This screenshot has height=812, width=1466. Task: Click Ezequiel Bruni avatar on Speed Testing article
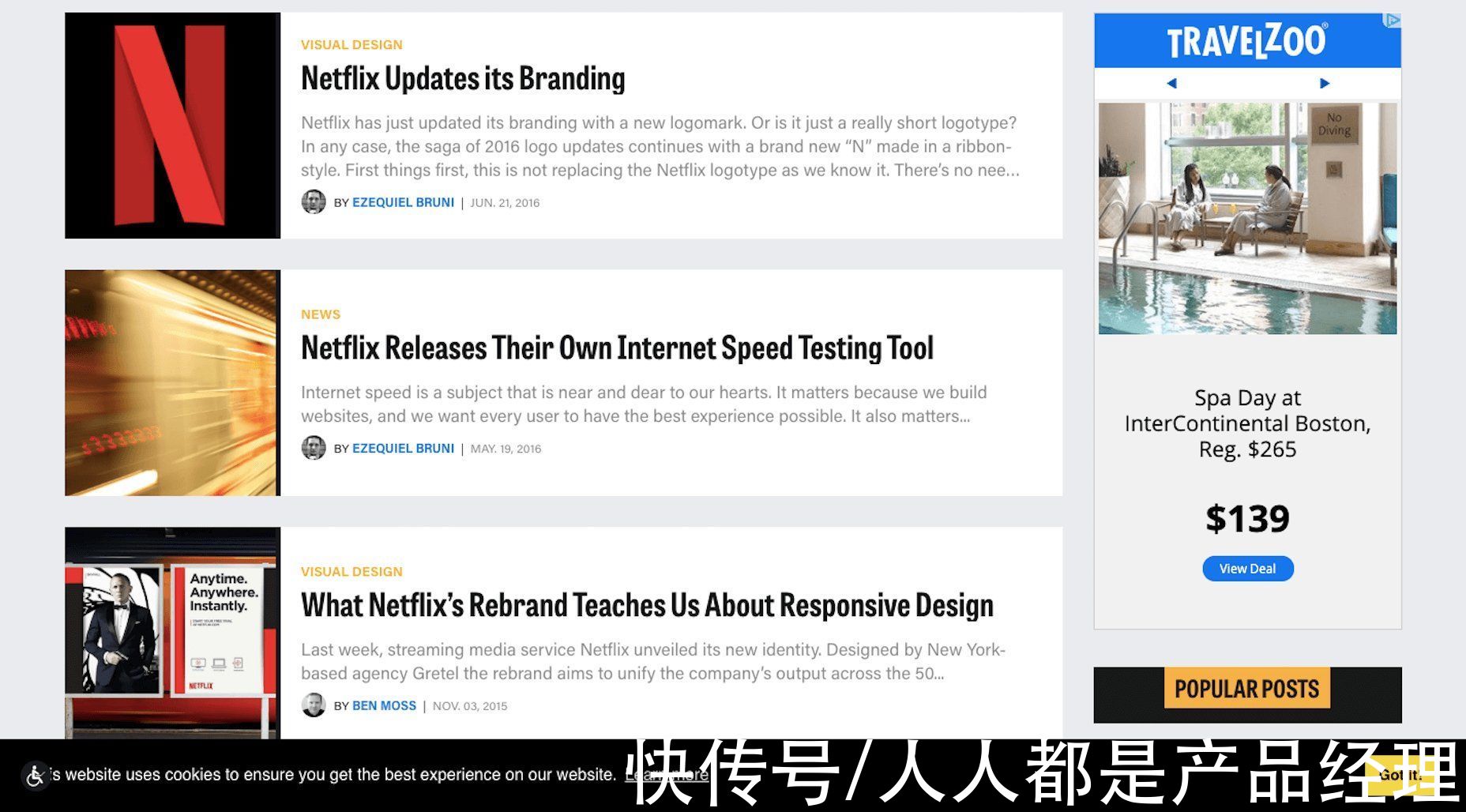pyautogui.click(x=314, y=448)
